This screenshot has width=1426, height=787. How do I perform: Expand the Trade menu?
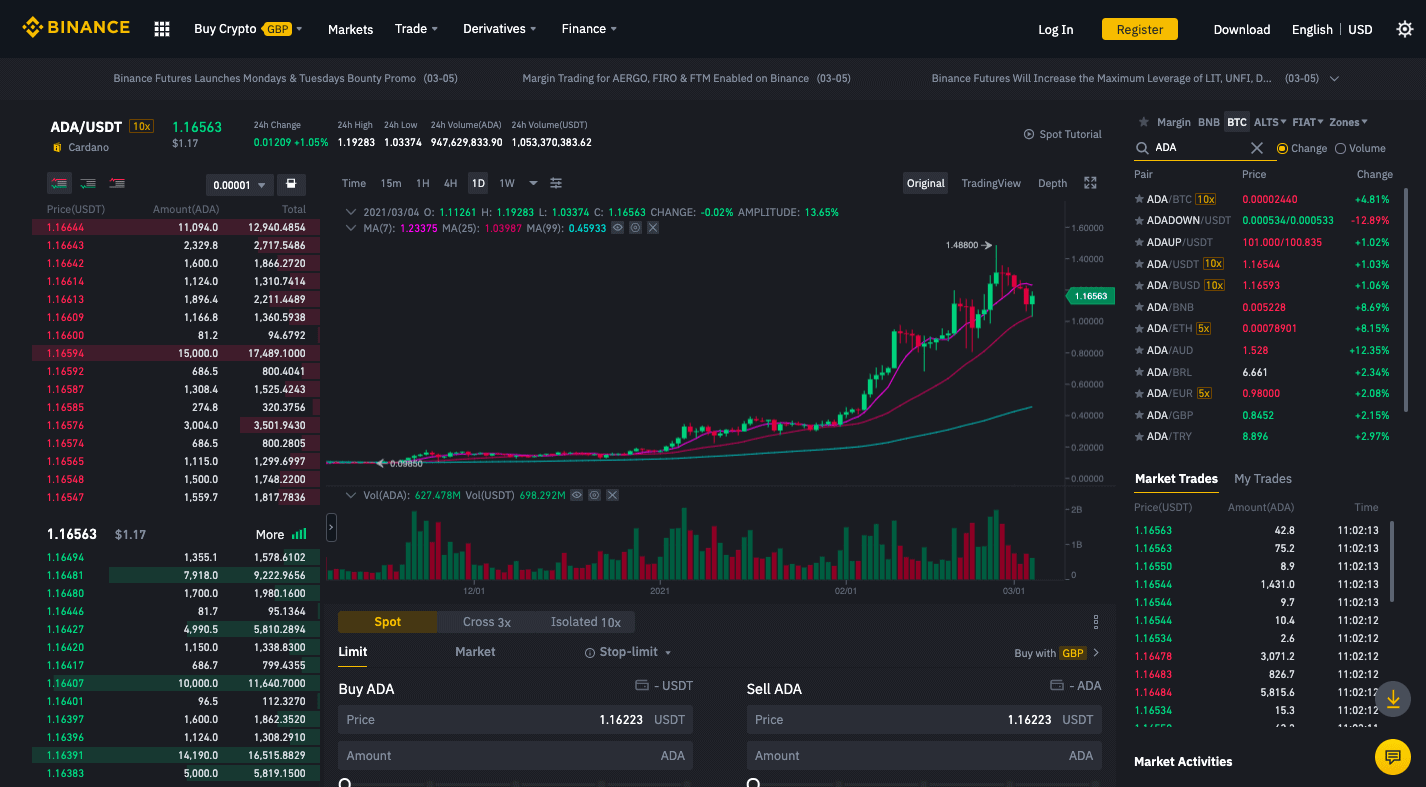[x=416, y=29]
